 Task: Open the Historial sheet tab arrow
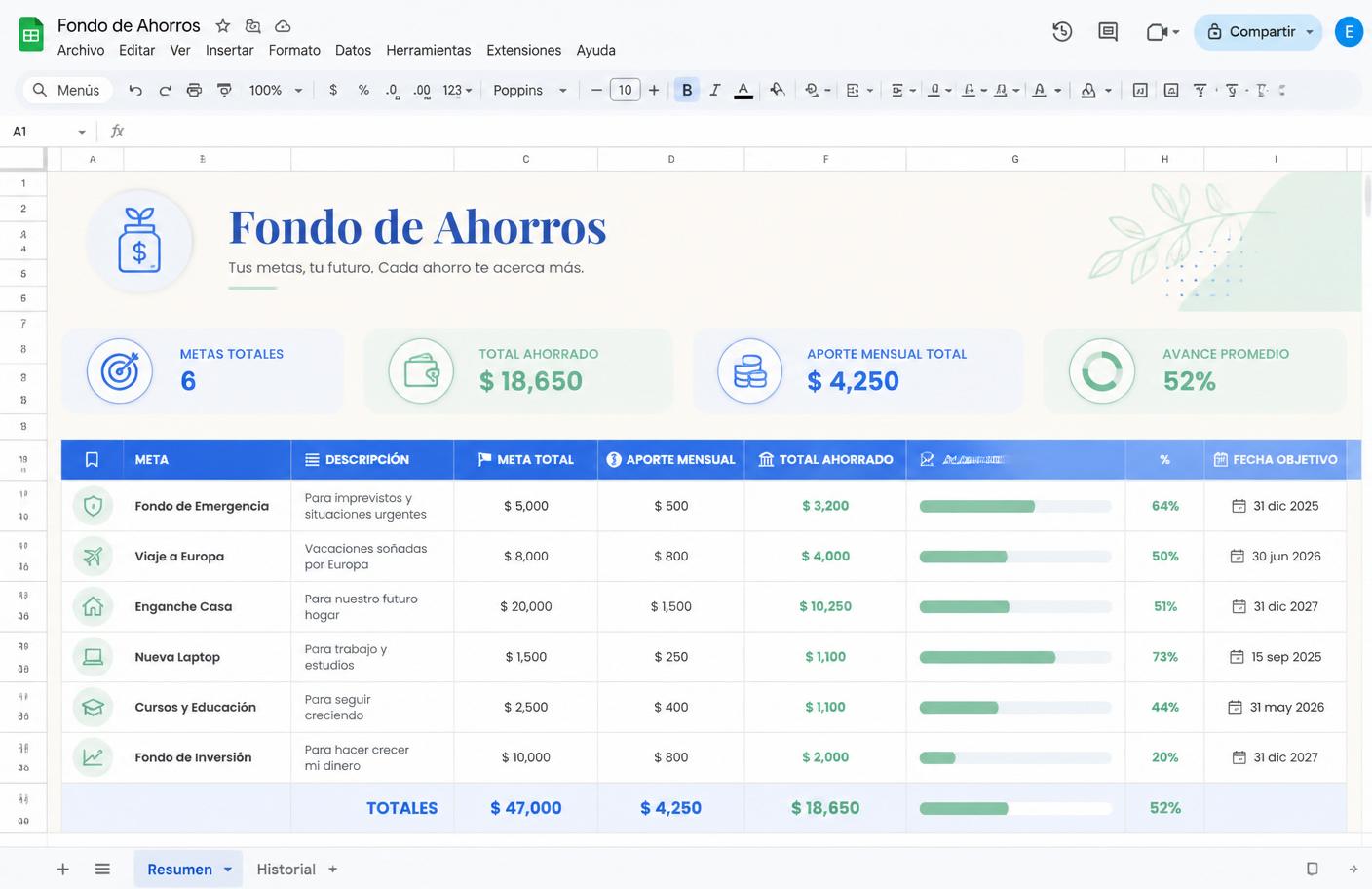(x=332, y=870)
